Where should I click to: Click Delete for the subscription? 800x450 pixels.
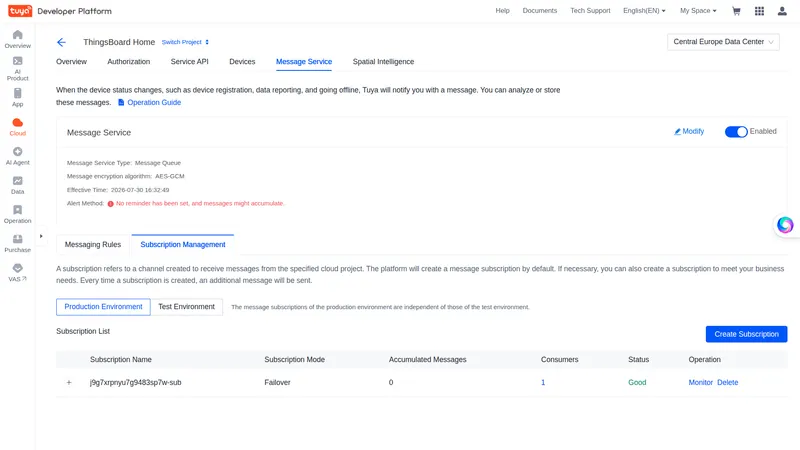[727, 382]
